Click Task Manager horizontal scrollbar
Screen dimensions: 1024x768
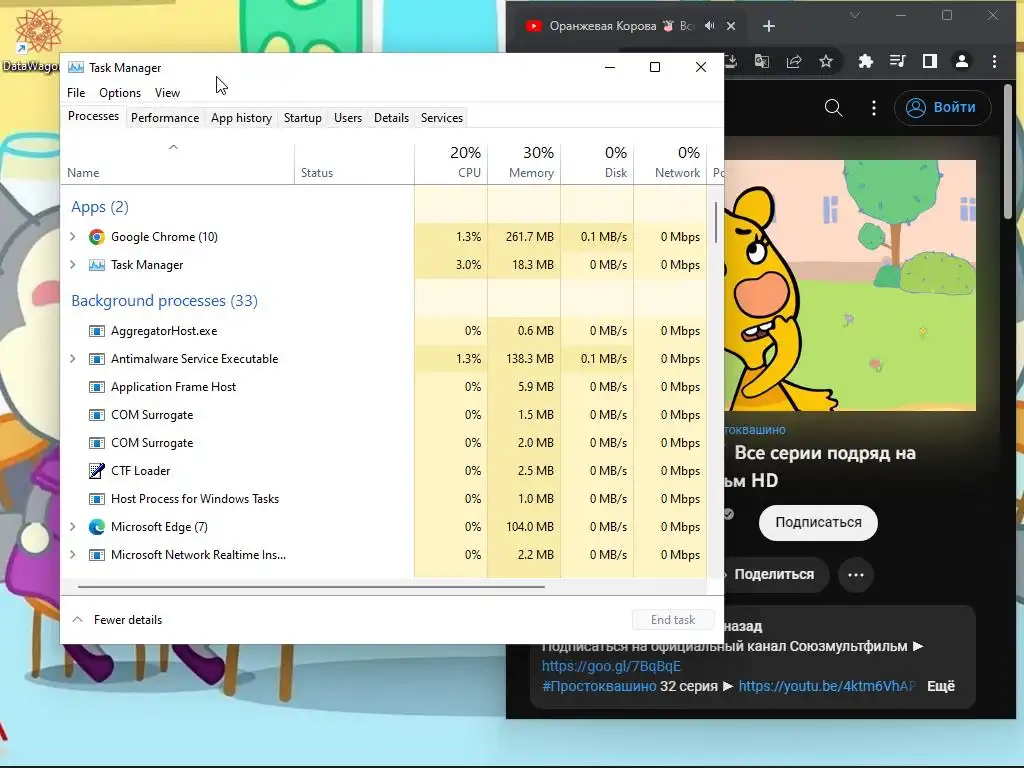311,587
